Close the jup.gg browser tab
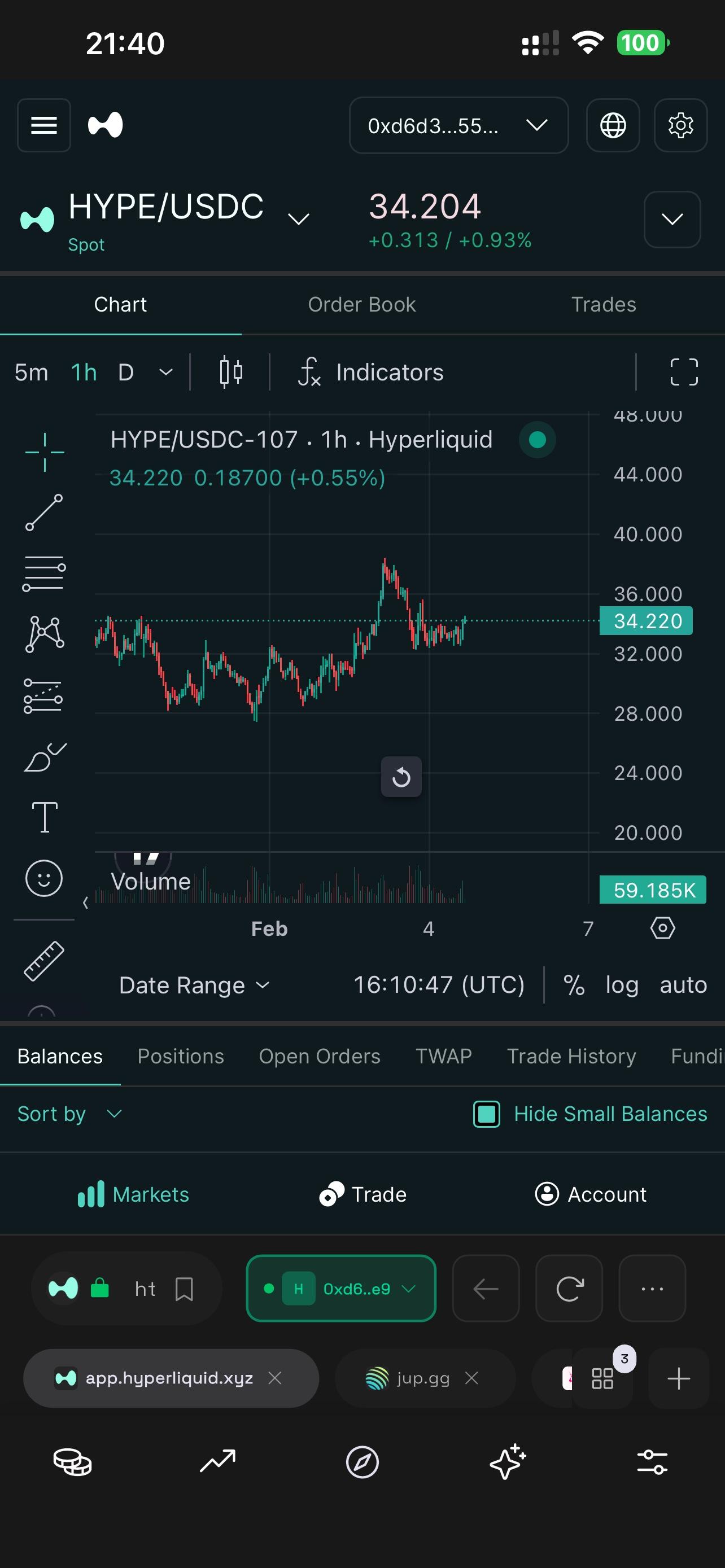The width and height of the screenshot is (725, 1568). click(x=471, y=1378)
